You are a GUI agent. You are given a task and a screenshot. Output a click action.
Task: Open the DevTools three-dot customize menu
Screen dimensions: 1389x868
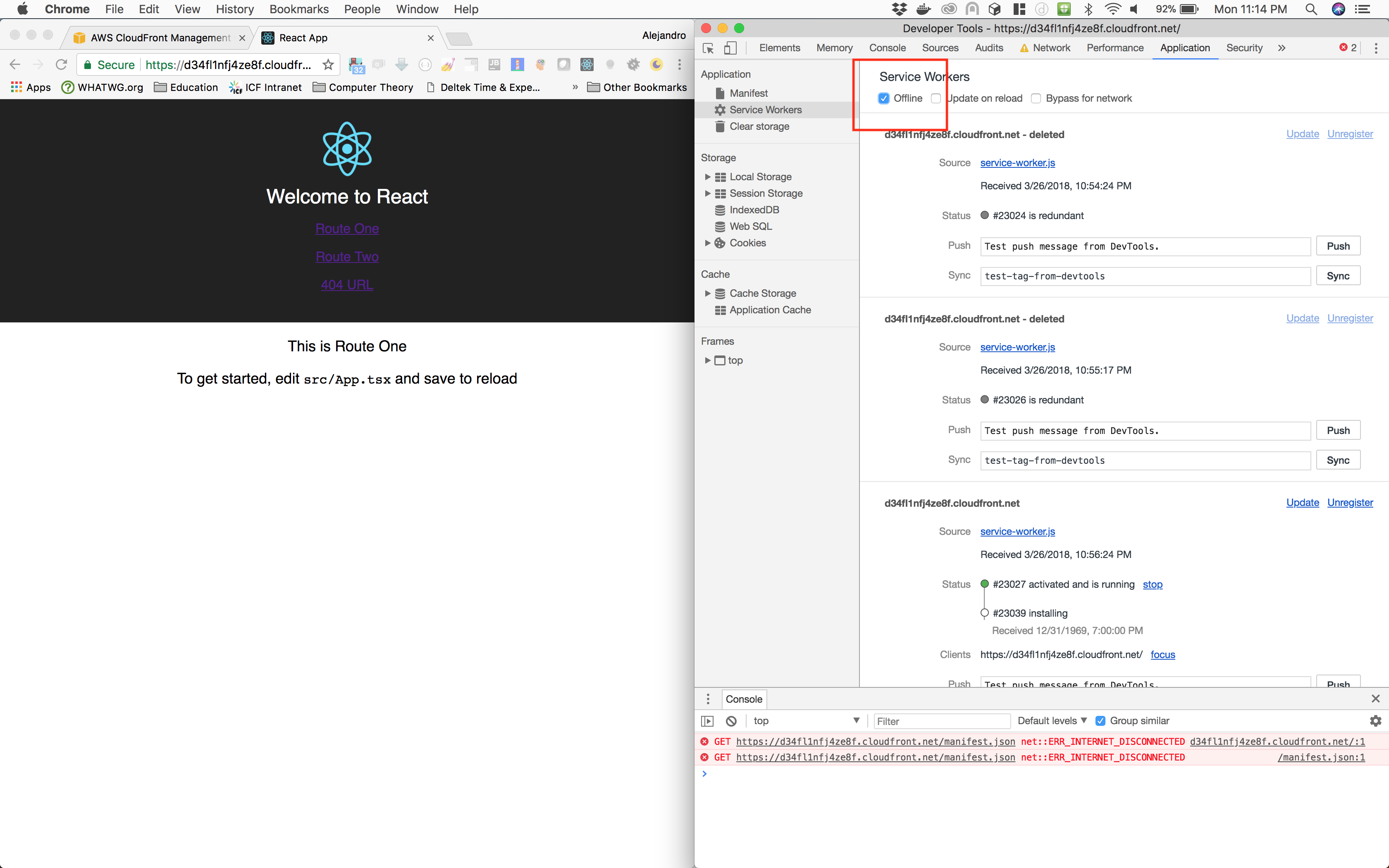coord(1376,48)
